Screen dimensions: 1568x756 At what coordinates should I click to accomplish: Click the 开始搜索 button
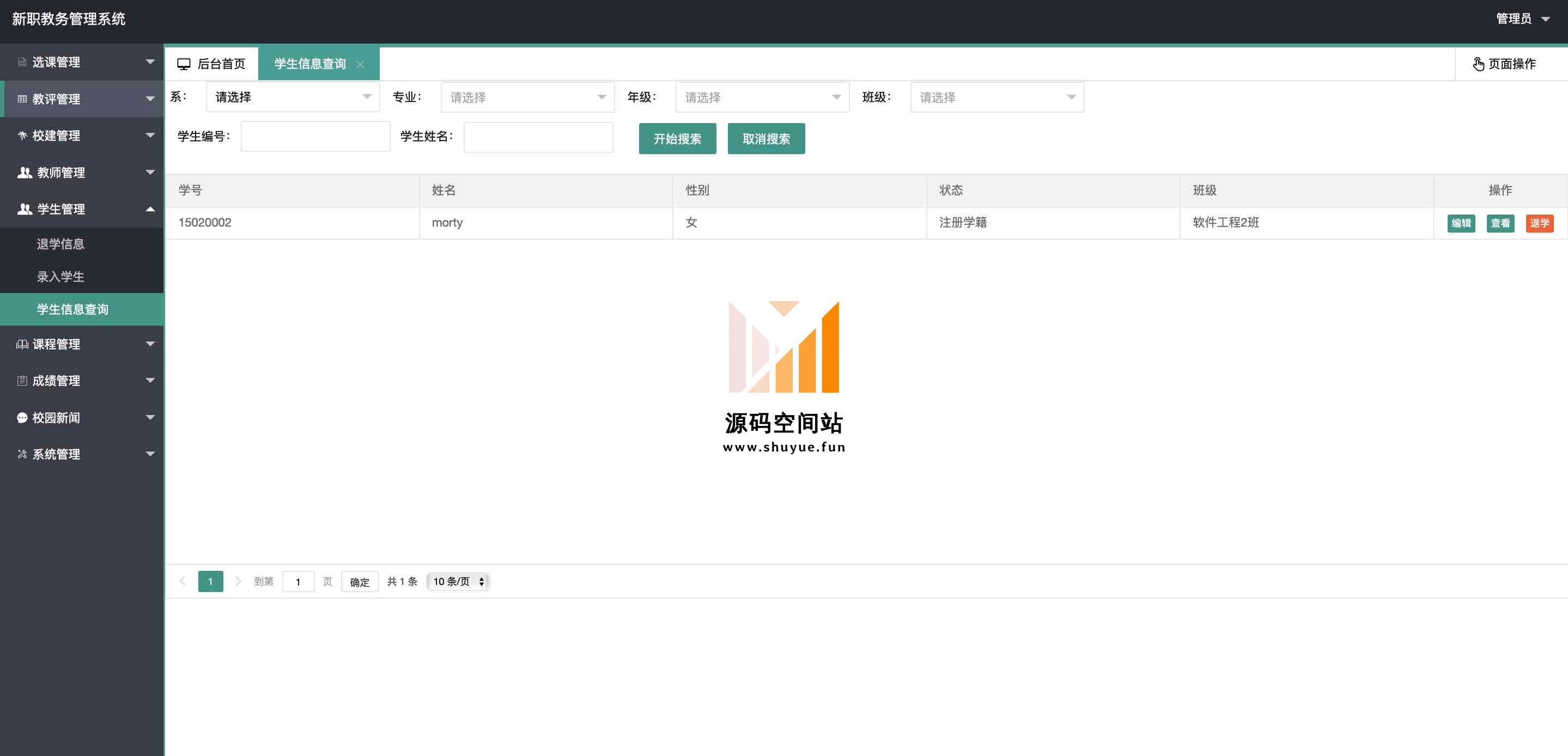tap(677, 139)
